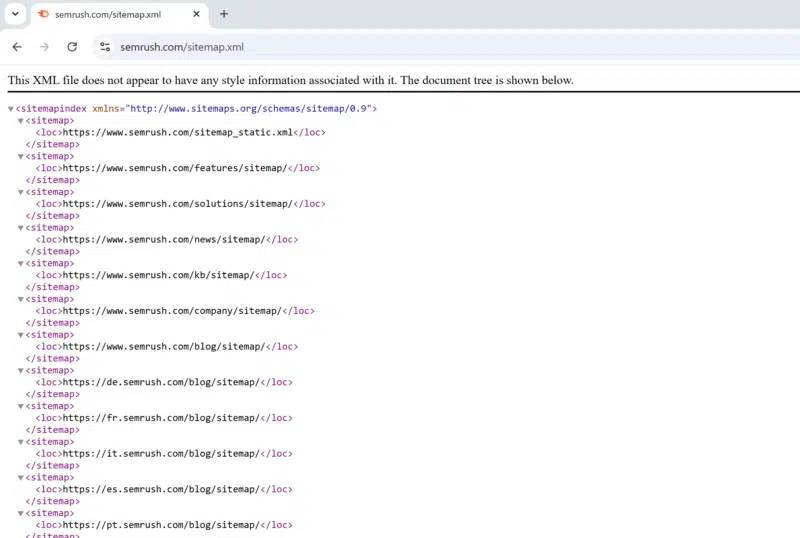Click the it.semrush.com/blog/sitemap/ URL text
This screenshot has height=538, width=800.
pyautogui.click(x=161, y=454)
